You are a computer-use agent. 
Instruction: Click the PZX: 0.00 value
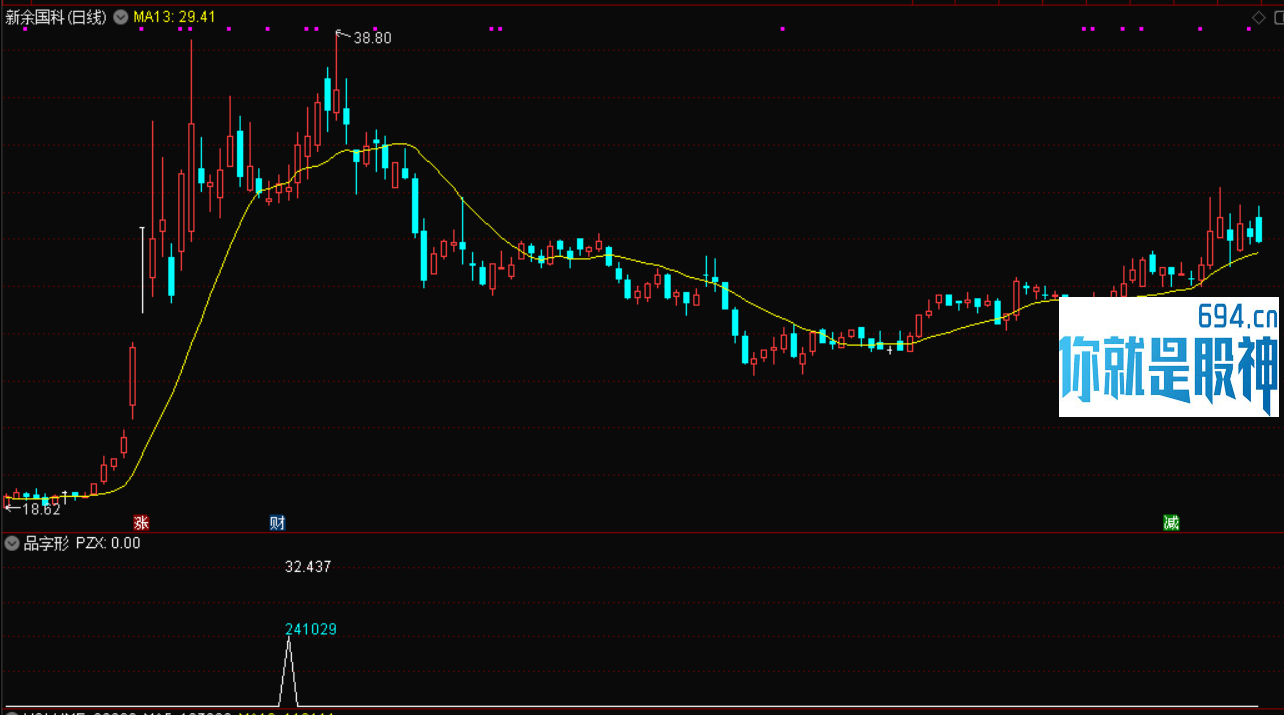108,543
